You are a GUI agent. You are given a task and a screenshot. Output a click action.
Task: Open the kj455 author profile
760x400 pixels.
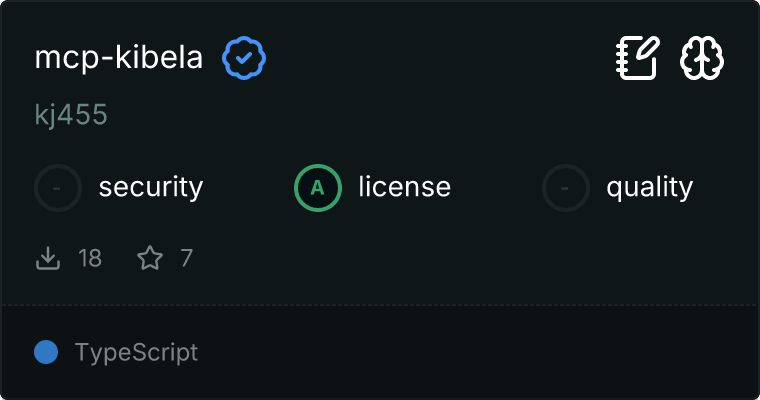[x=71, y=115]
